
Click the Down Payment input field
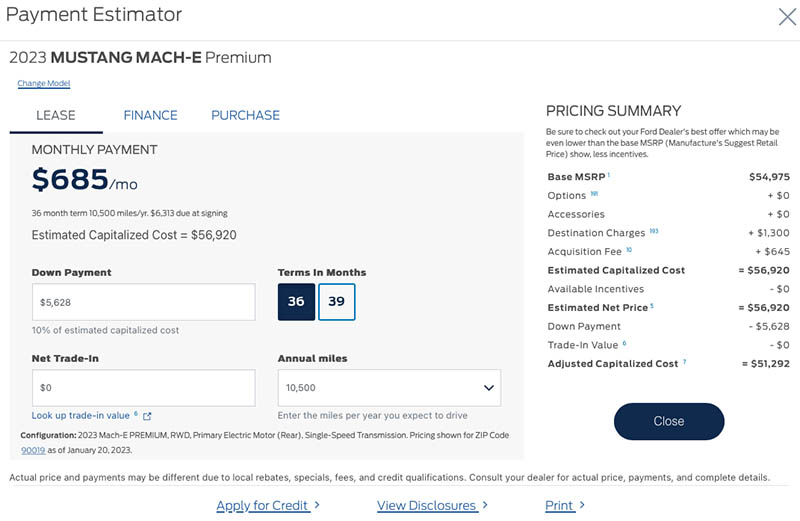(143, 302)
